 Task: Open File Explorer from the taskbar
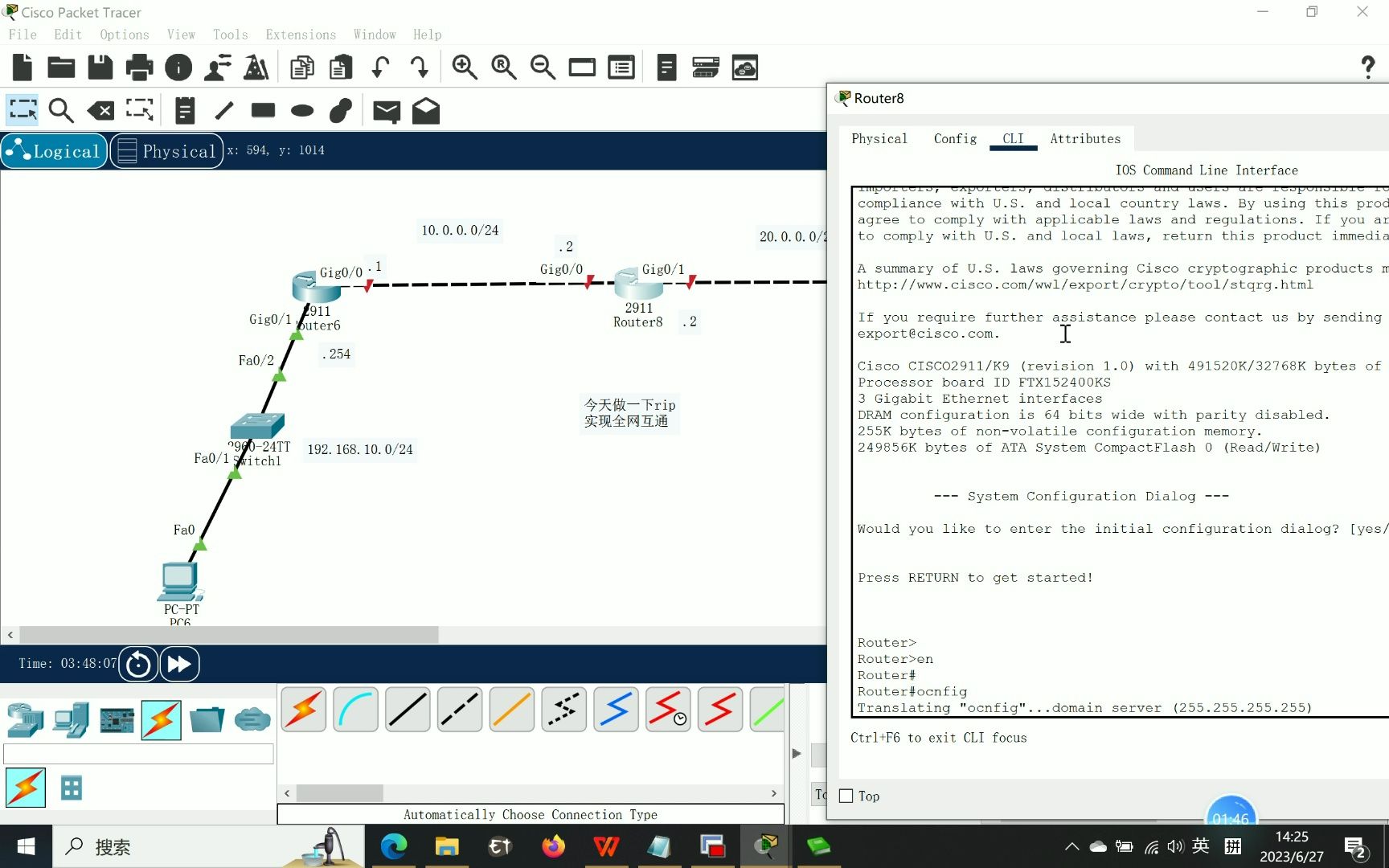(447, 846)
